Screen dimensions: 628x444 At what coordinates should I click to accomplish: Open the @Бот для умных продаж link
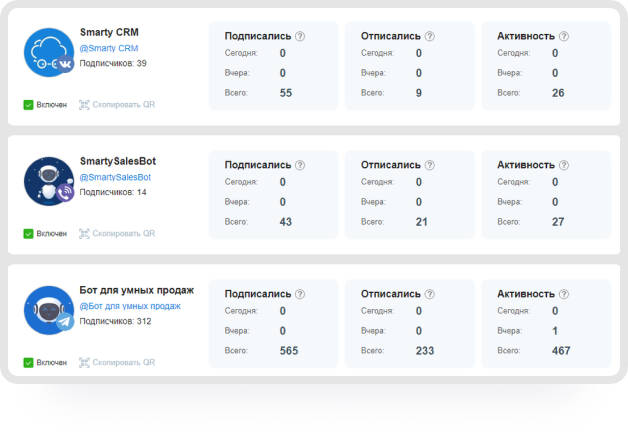click(x=130, y=306)
